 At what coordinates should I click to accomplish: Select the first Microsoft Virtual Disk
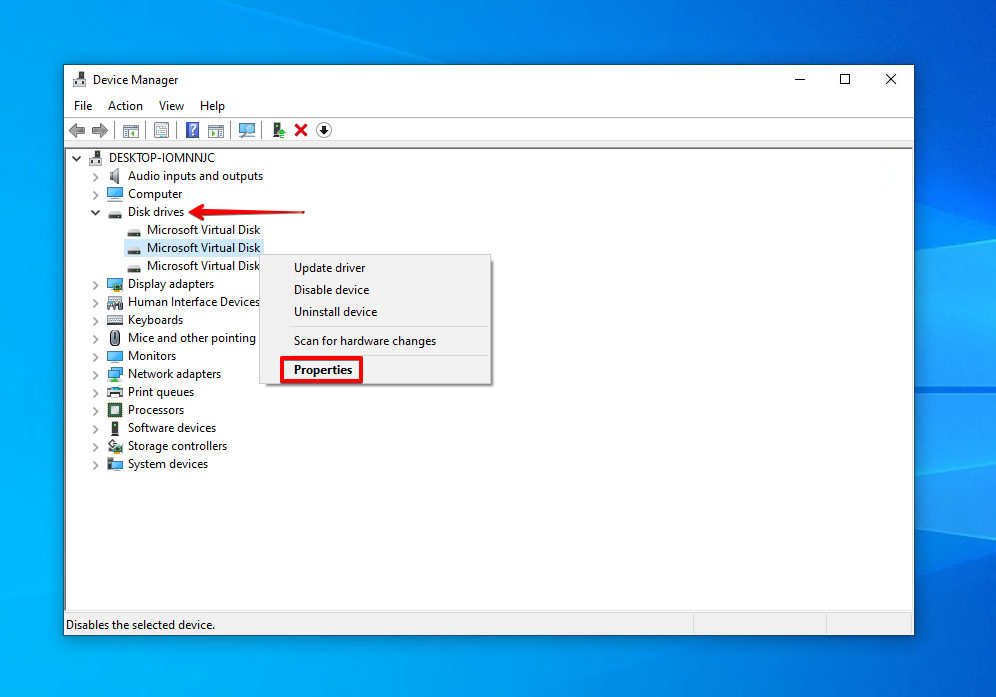(x=203, y=230)
